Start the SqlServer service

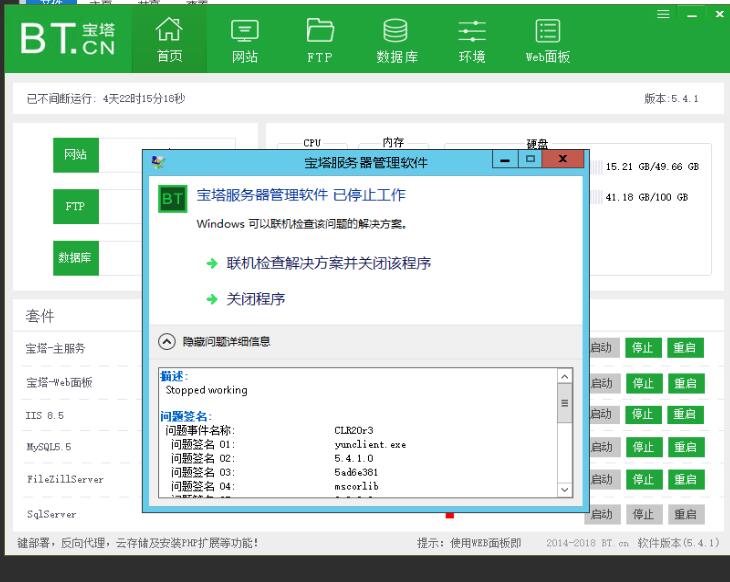pos(602,514)
